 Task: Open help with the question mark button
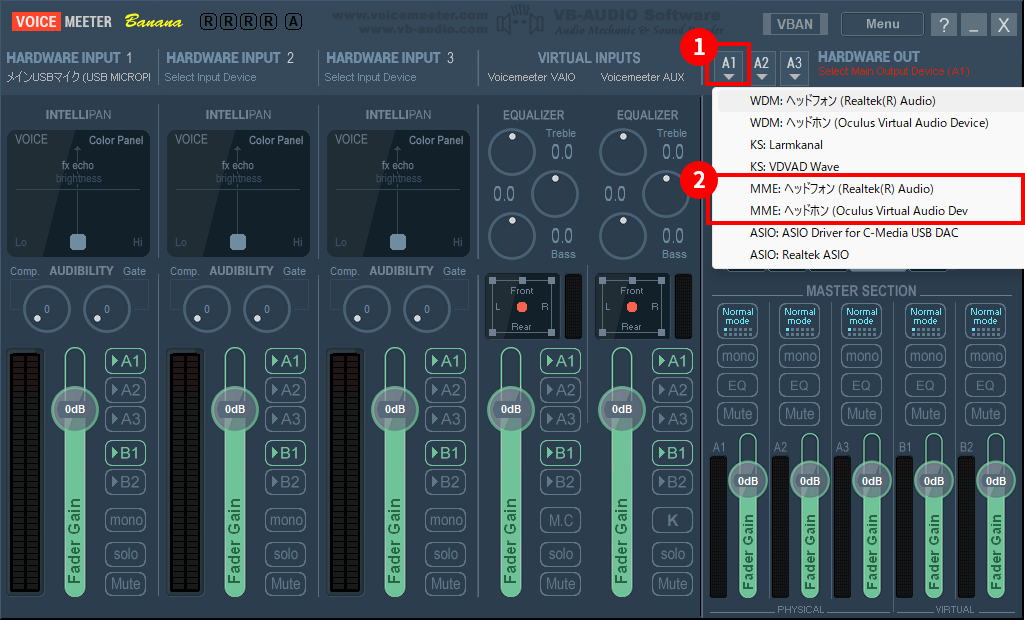(944, 25)
